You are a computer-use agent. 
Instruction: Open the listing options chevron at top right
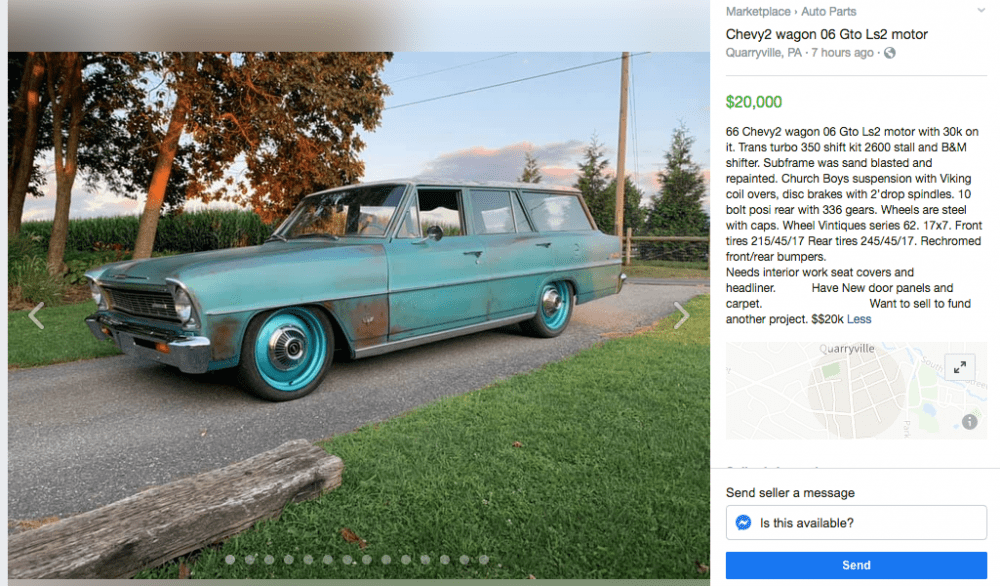[x=981, y=11]
